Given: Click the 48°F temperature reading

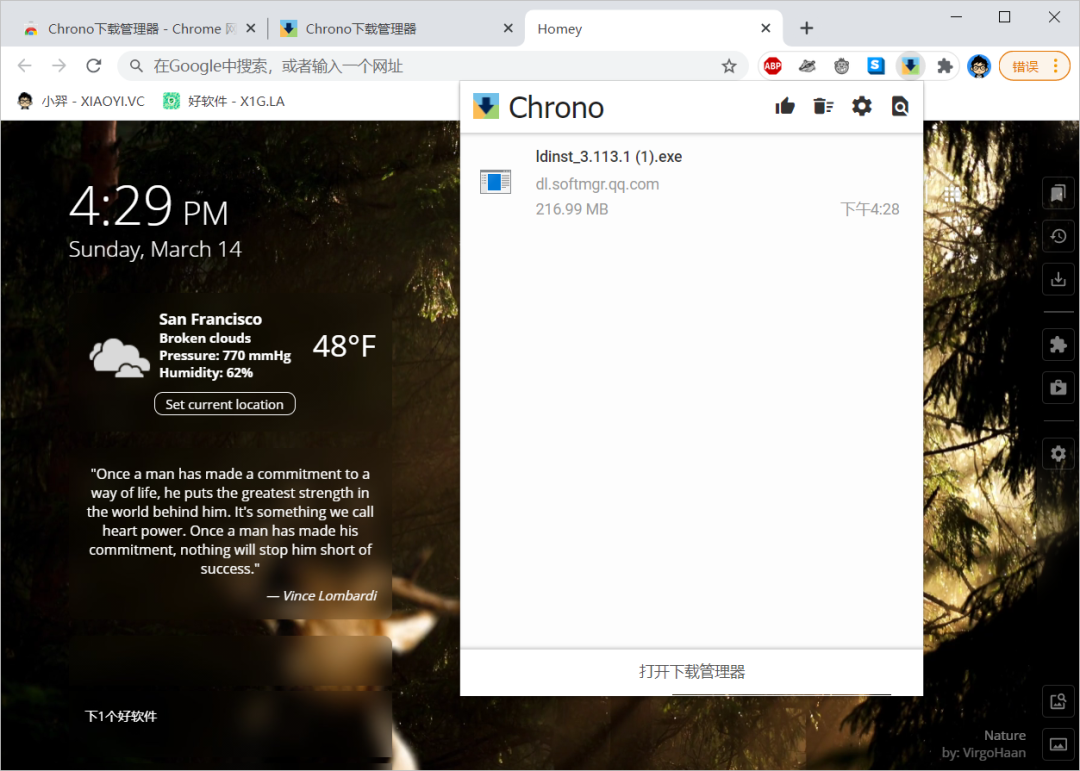Looking at the screenshot, I should [344, 346].
